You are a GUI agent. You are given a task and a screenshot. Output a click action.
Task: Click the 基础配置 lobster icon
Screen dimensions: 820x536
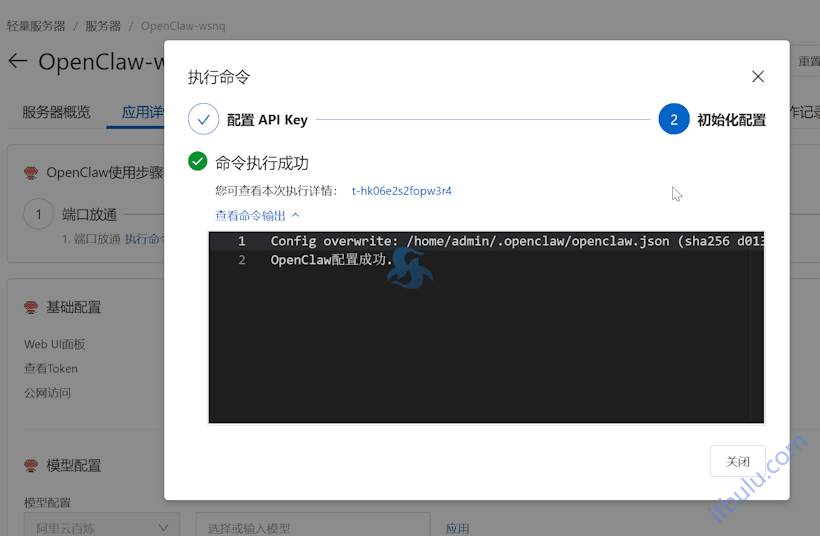click(31, 307)
